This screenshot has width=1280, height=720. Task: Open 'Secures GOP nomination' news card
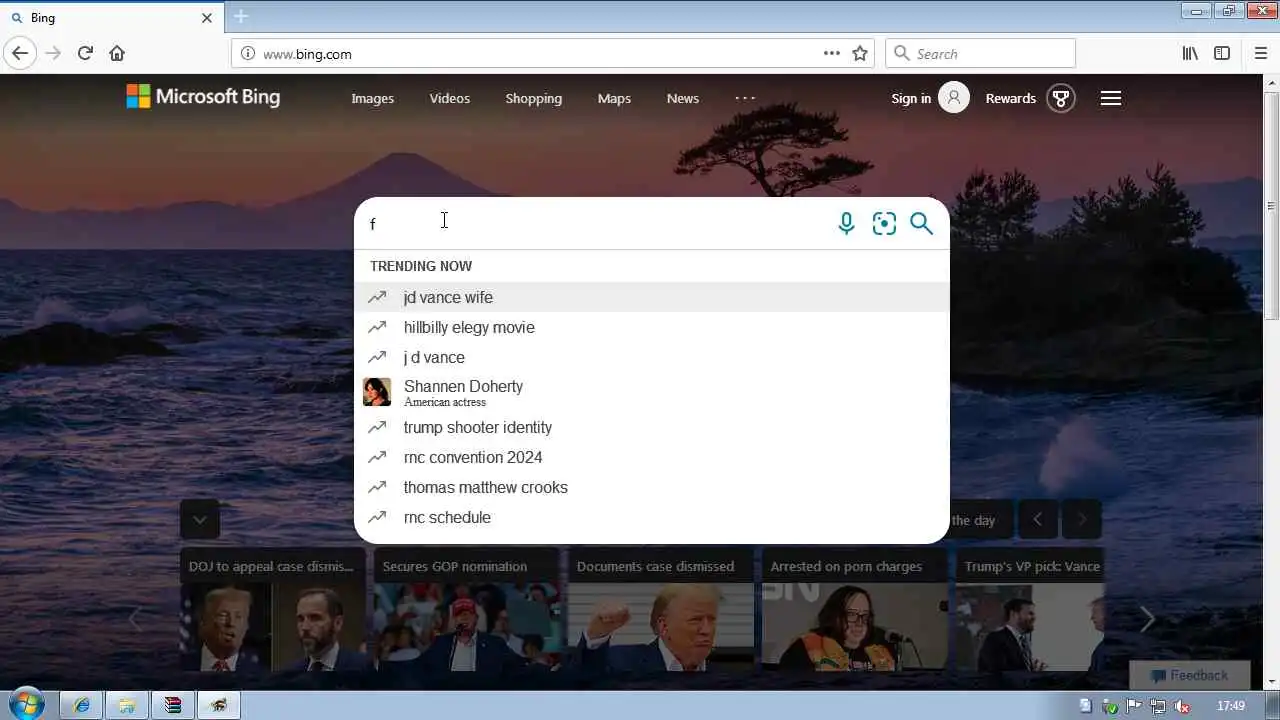point(466,608)
